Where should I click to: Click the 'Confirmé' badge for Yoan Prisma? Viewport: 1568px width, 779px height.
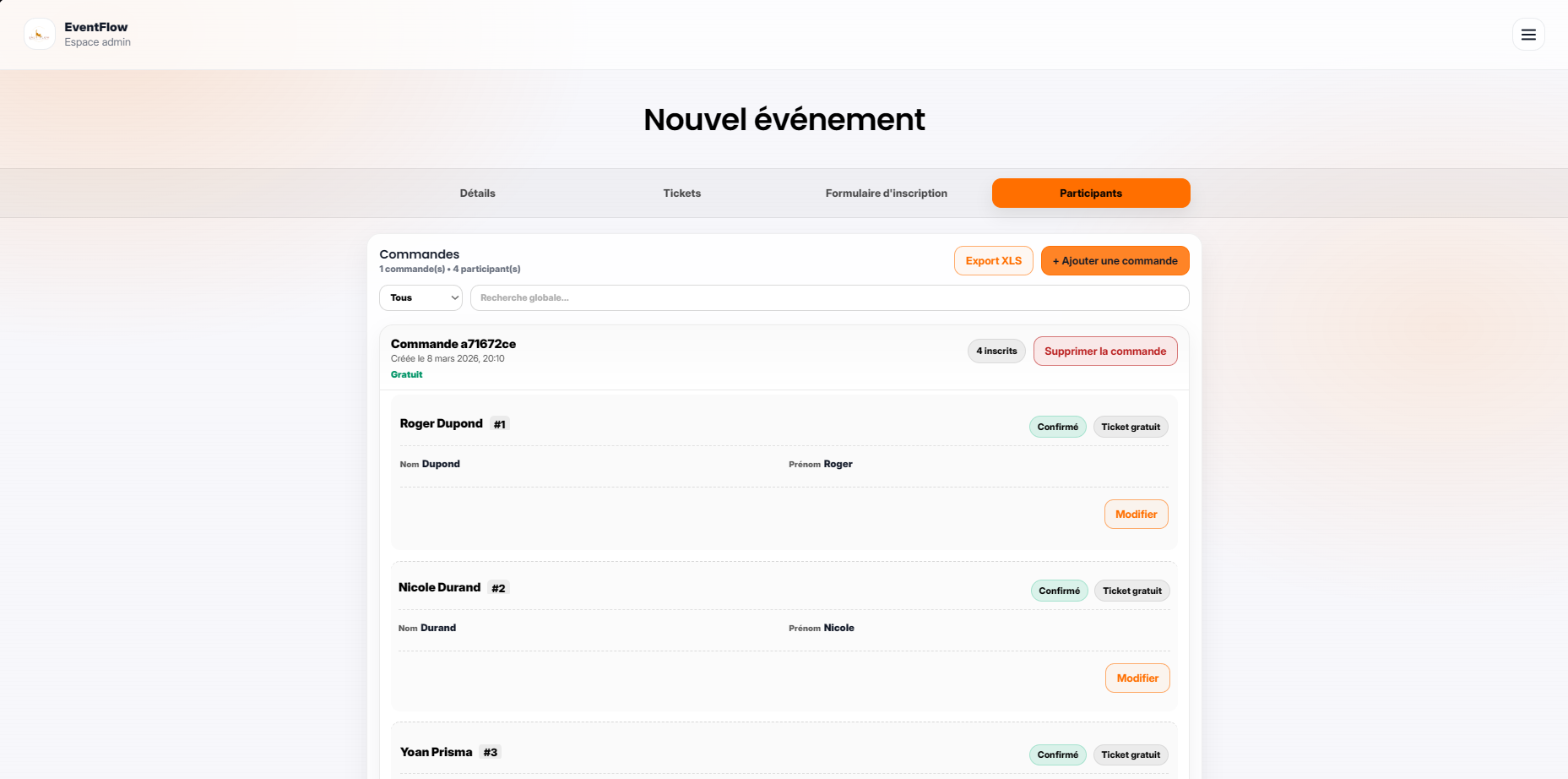tap(1058, 754)
